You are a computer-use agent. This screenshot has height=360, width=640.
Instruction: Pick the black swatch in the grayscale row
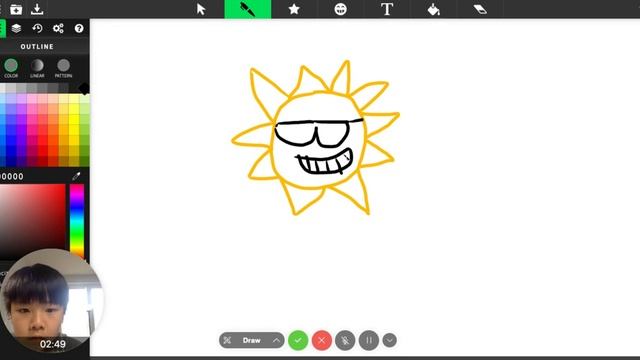click(84, 88)
